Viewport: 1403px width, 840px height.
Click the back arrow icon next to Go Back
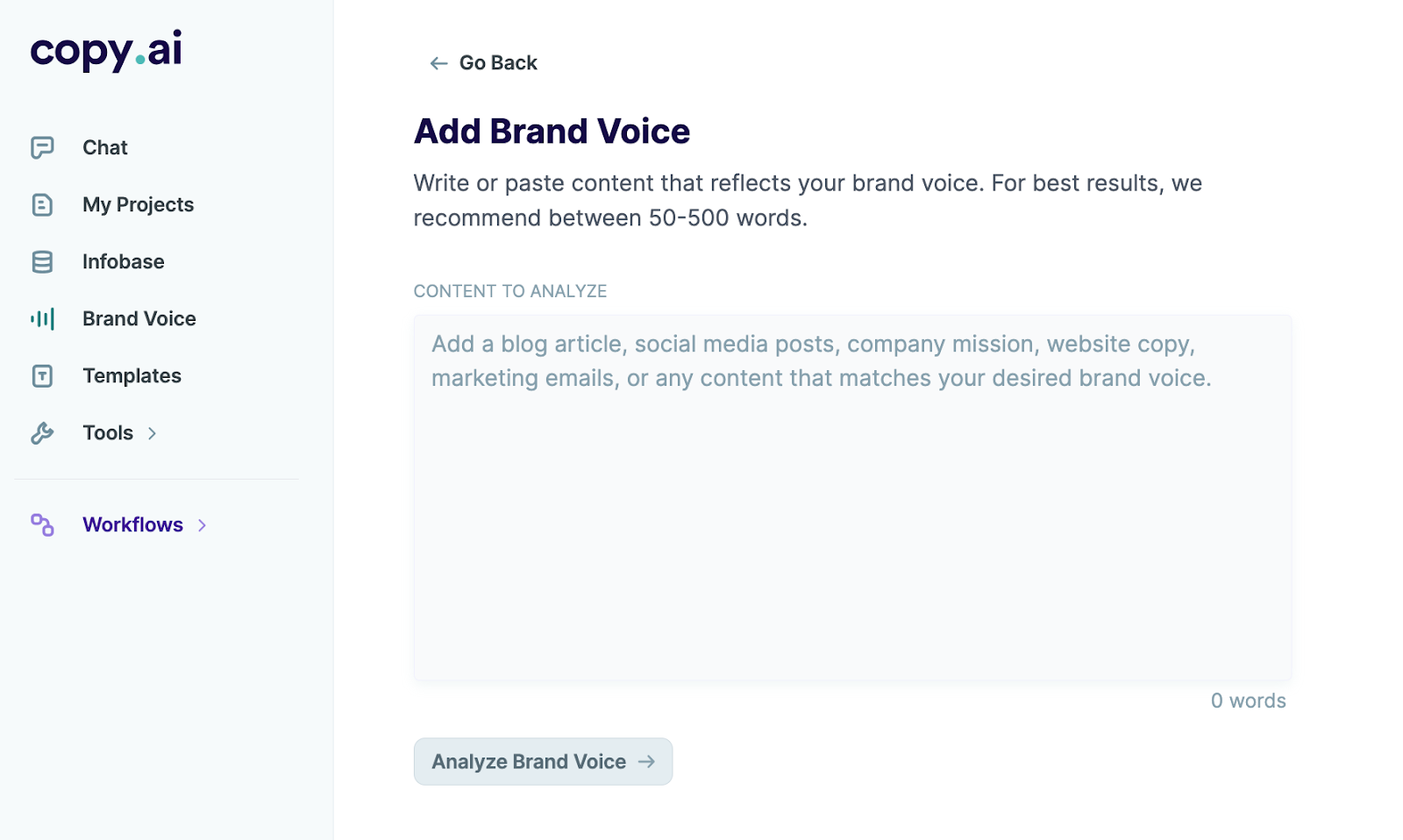(x=437, y=62)
